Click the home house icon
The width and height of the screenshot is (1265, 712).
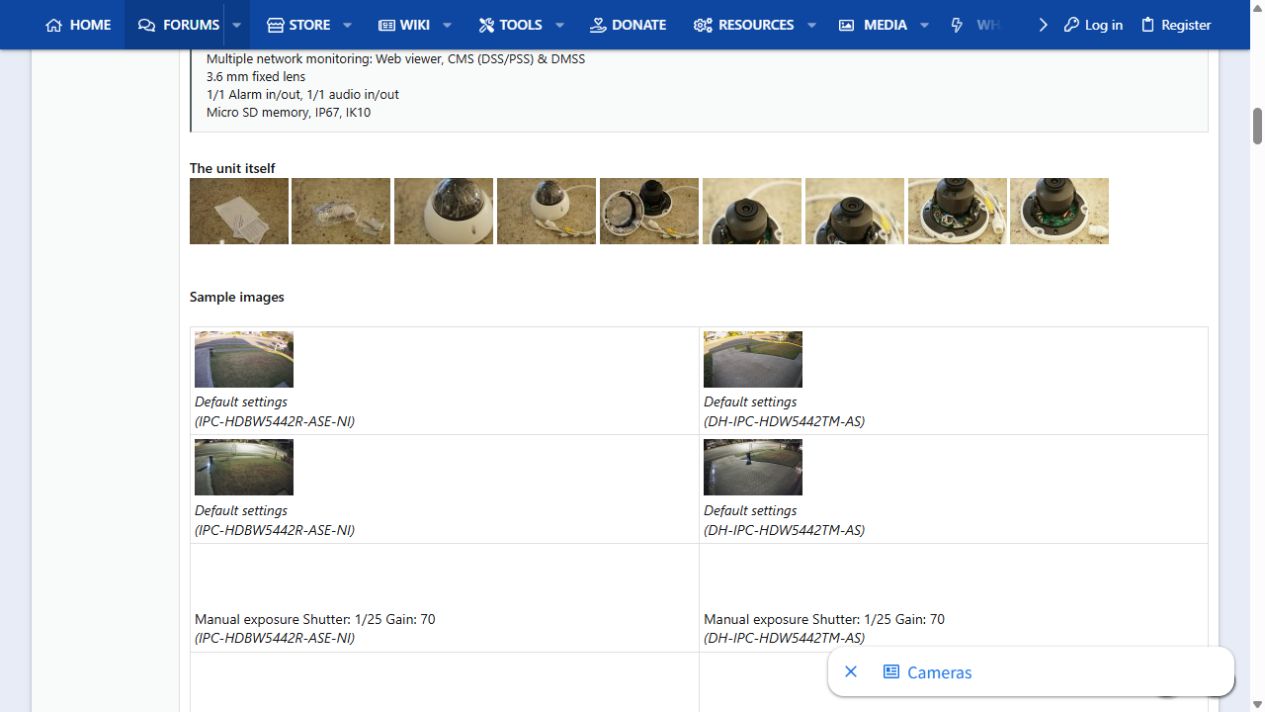pyautogui.click(x=54, y=25)
